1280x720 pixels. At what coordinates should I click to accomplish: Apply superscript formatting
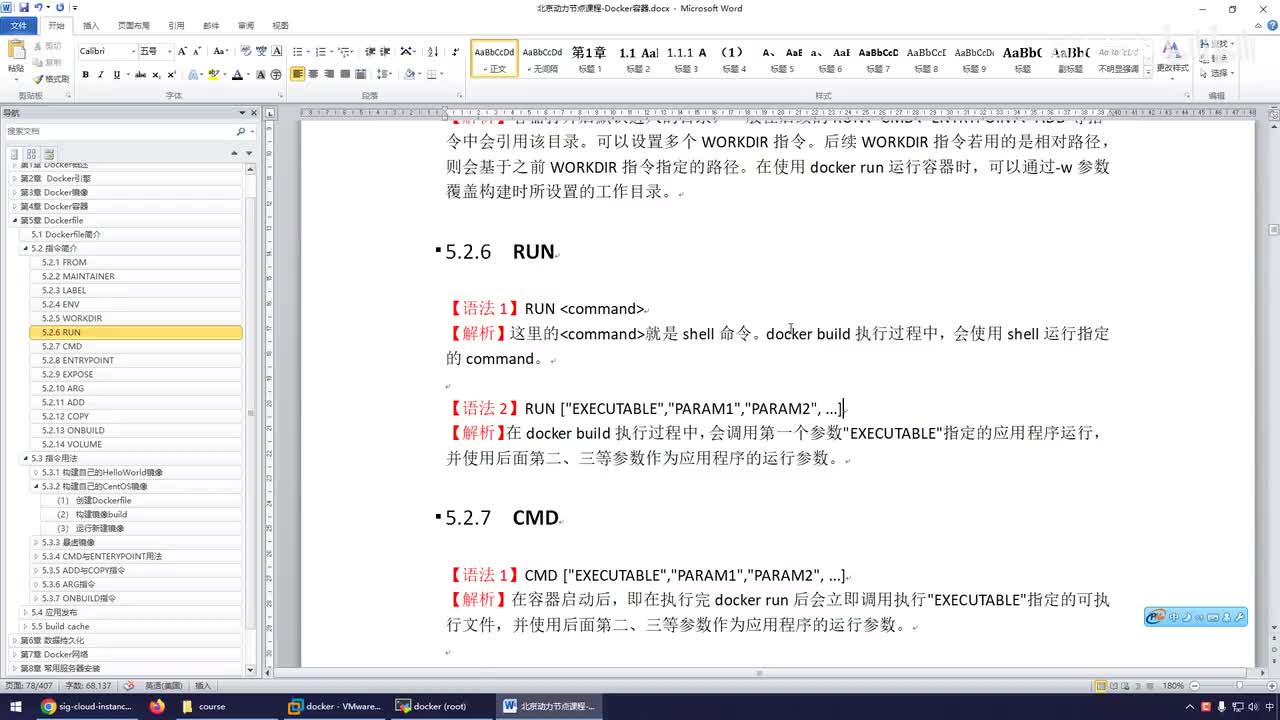point(171,74)
